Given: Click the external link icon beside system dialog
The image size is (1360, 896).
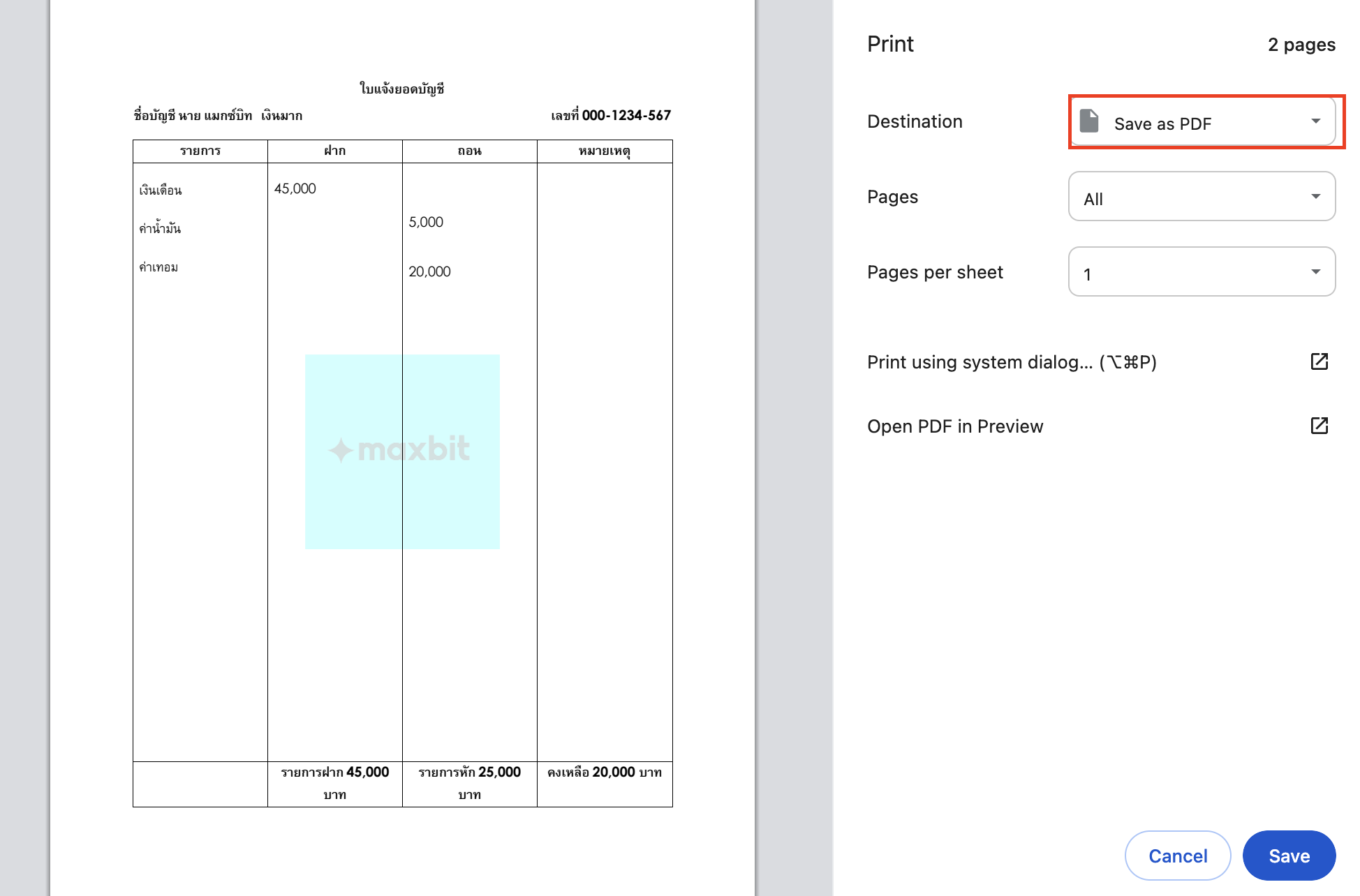Looking at the screenshot, I should tap(1320, 362).
